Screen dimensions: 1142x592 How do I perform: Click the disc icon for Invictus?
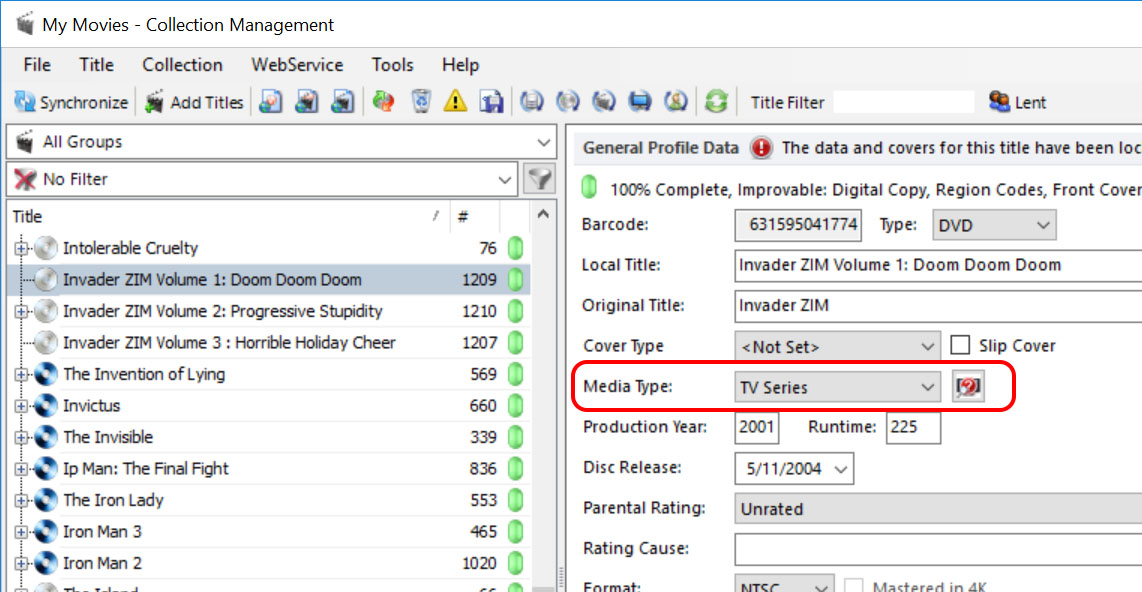click(x=46, y=406)
